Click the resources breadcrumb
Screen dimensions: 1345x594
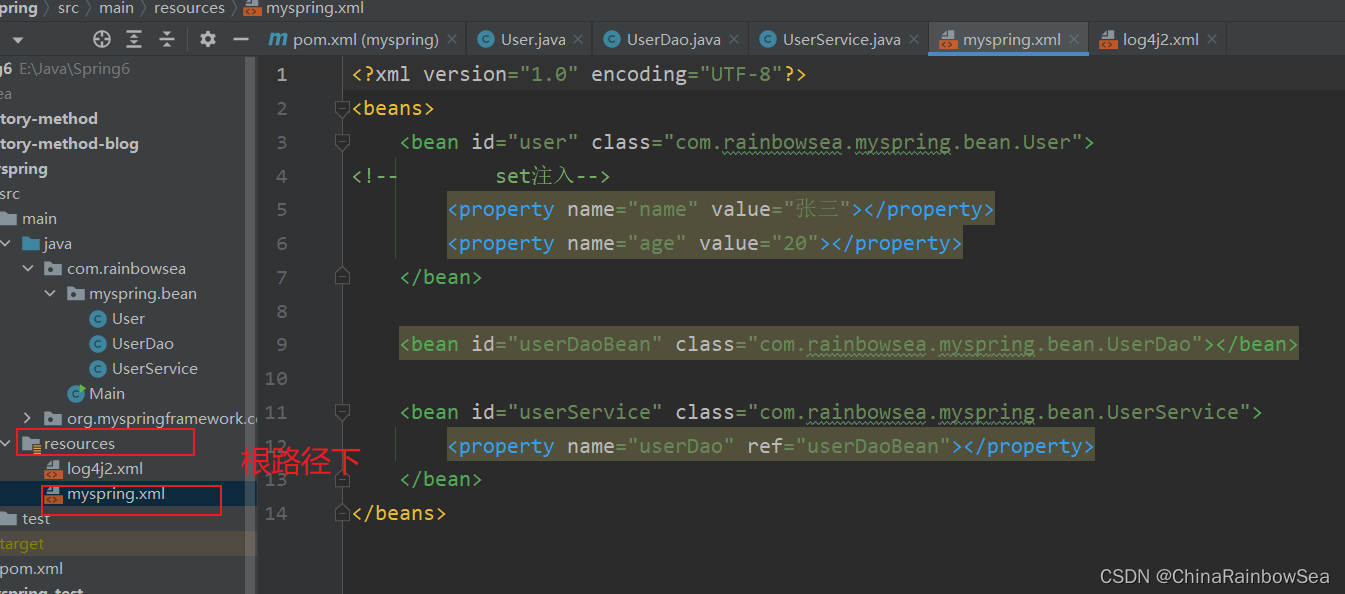pos(189,8)
